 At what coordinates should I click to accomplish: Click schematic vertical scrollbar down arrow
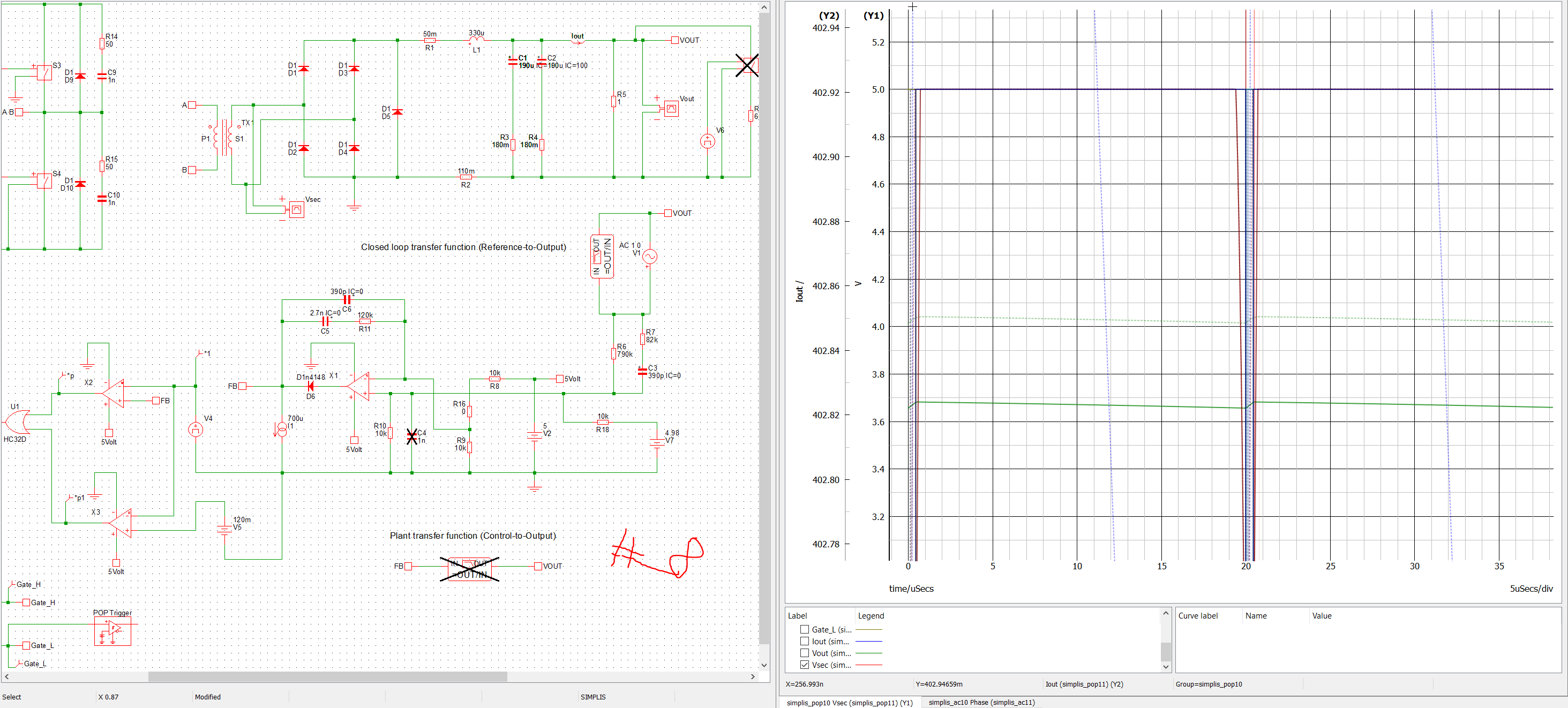[764, 665]
